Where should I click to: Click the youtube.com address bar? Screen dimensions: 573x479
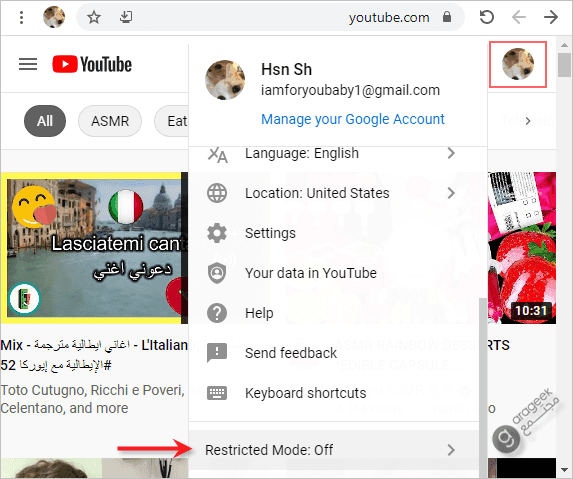[x=270, y=17]
